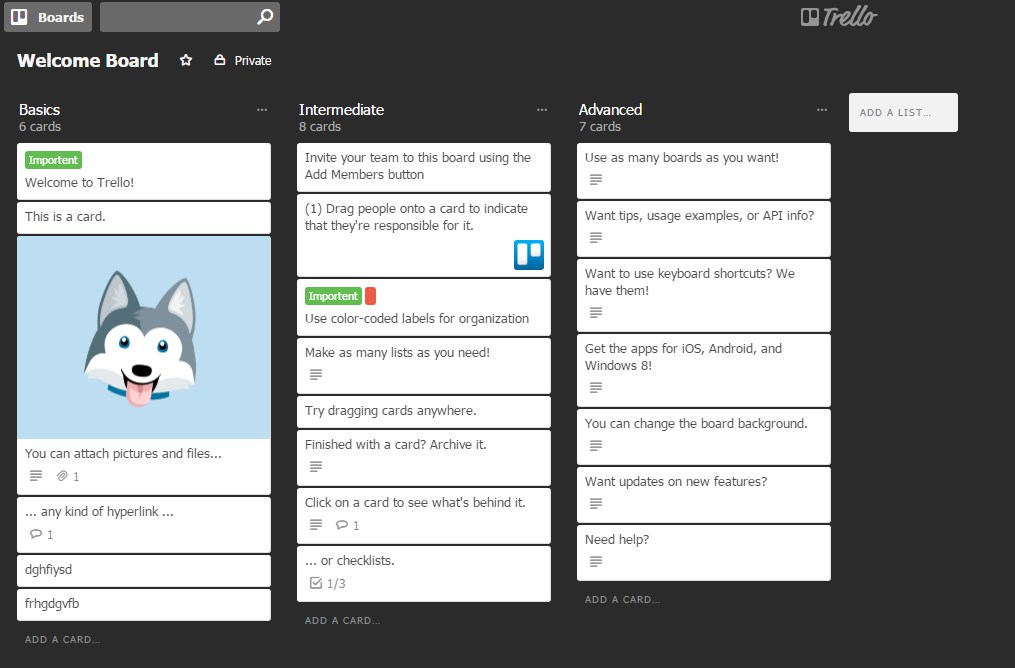Click comment icon on Click on a card
1015x668 pixels.
(342, 524)
